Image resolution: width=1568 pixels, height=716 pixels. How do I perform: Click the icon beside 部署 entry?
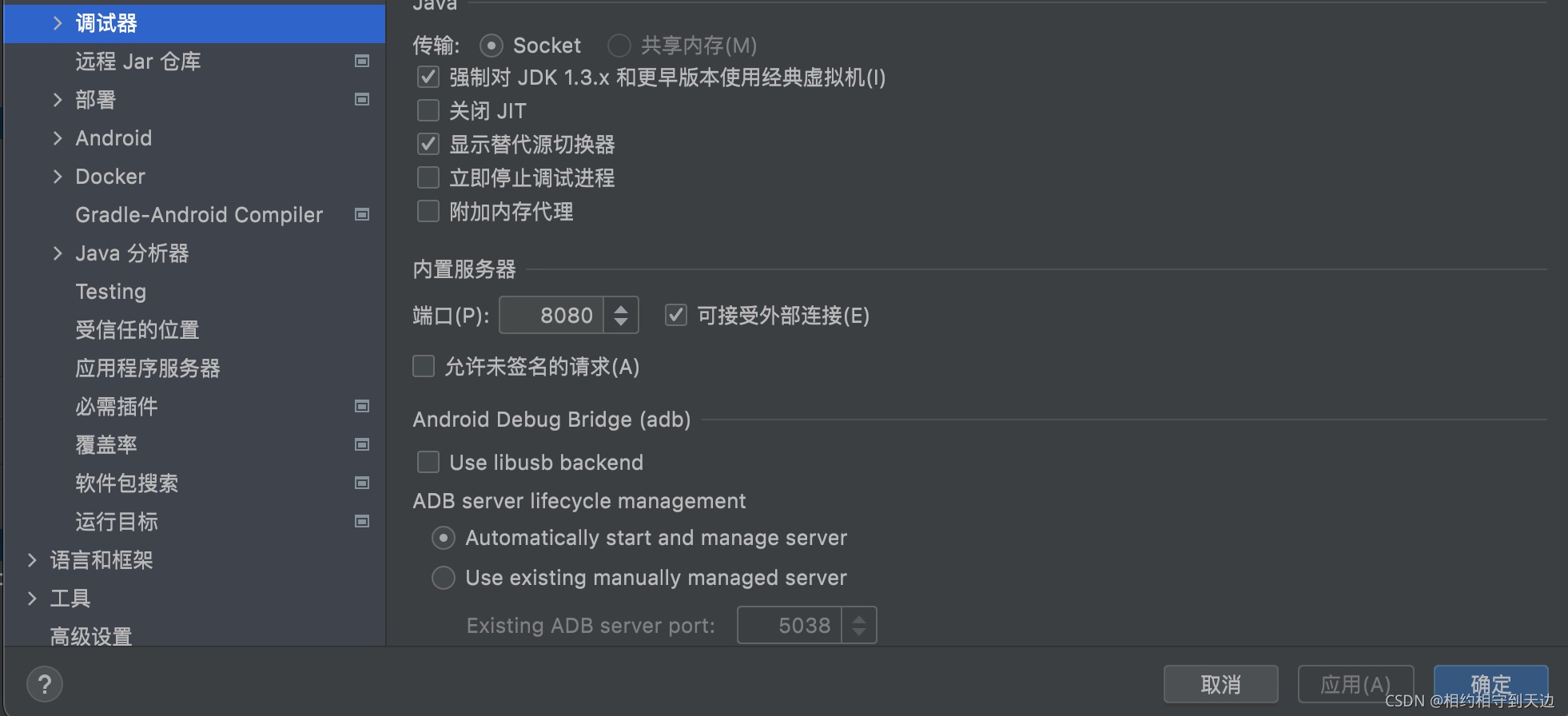point(362,99)
